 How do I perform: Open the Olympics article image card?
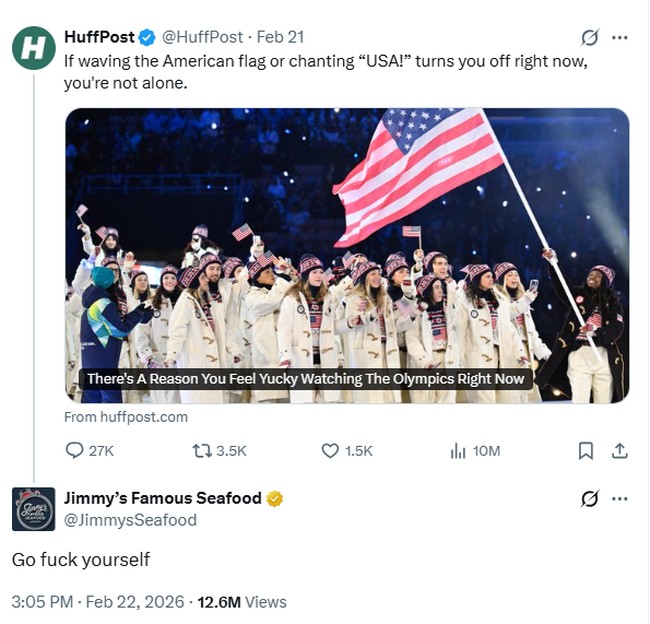coord(347,255)
